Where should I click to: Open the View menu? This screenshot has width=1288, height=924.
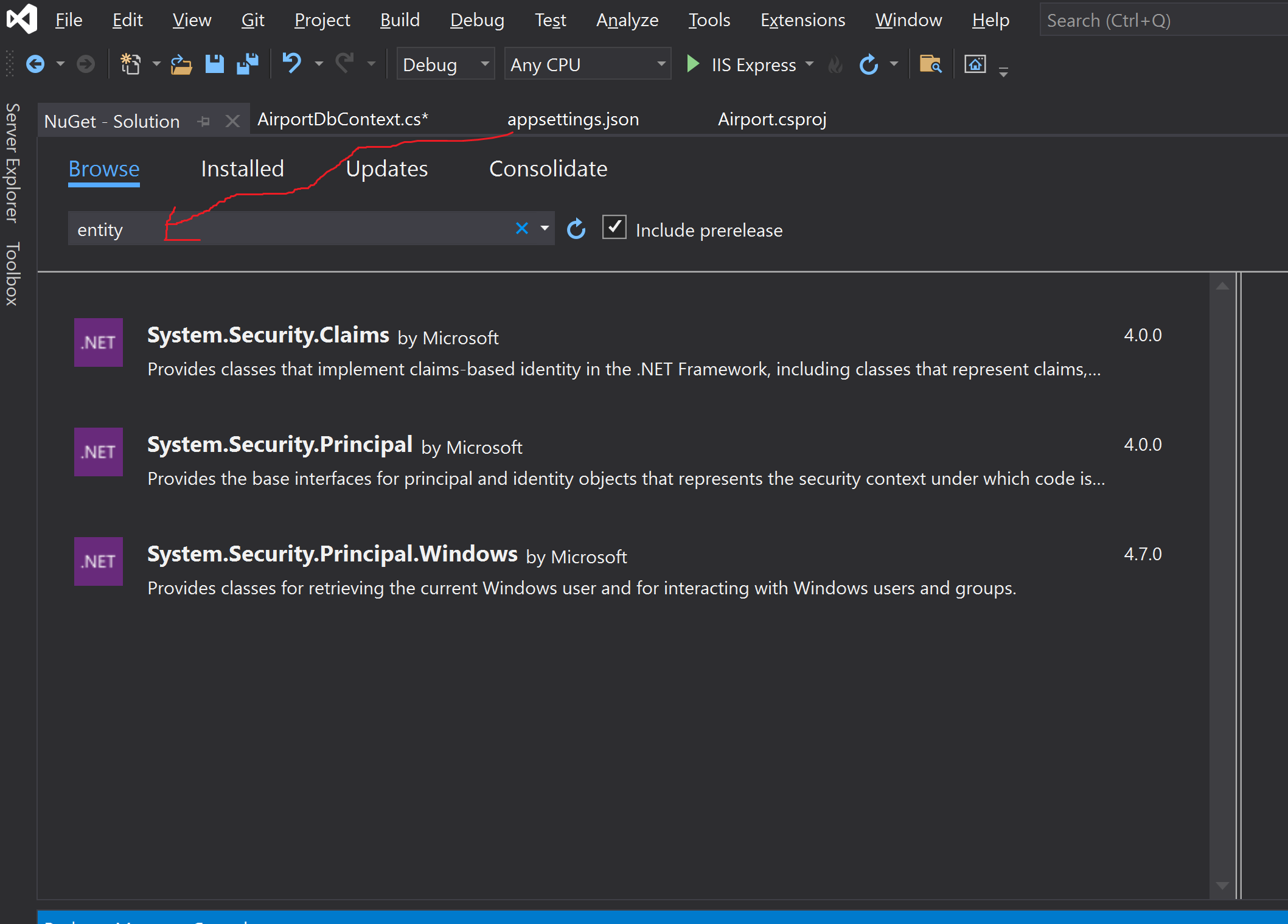click(x=192, y=20)
